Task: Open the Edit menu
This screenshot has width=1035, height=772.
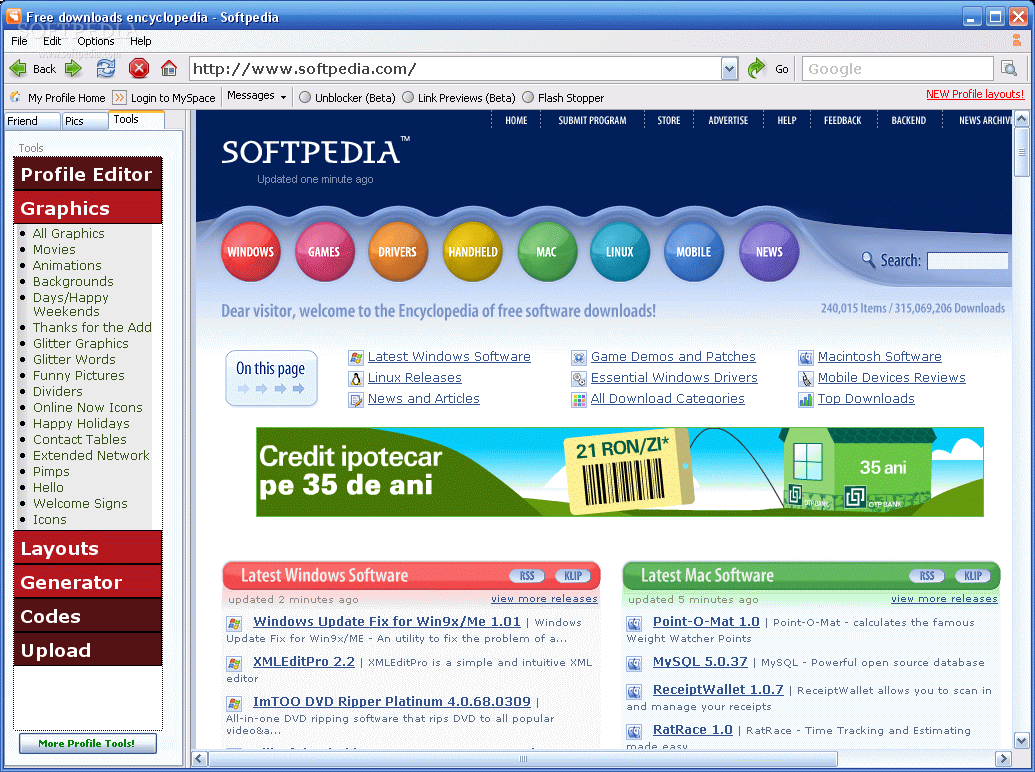Action: [x=52, y=41]
